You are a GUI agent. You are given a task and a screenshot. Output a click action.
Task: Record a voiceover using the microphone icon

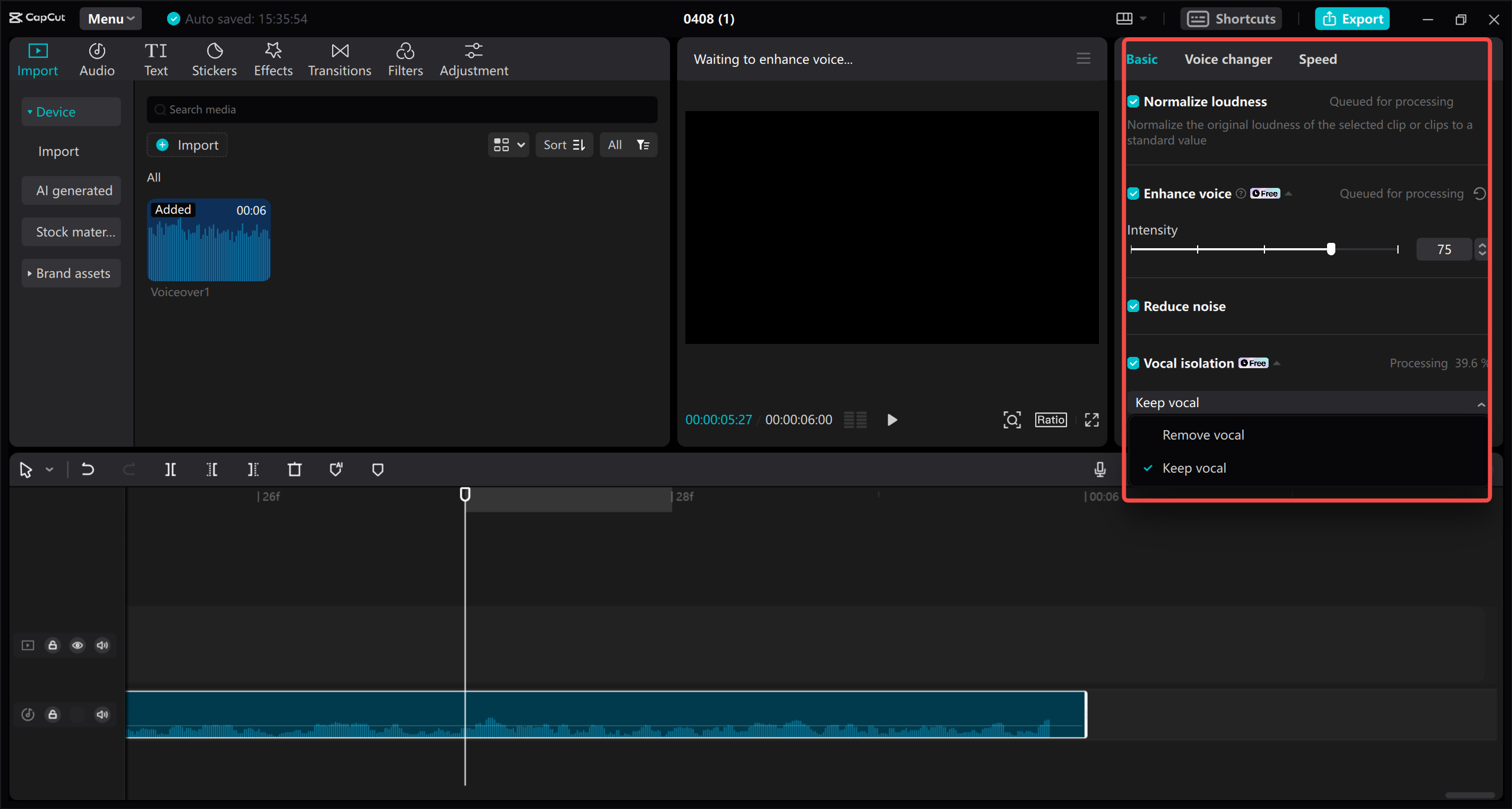coord(1100,469)
